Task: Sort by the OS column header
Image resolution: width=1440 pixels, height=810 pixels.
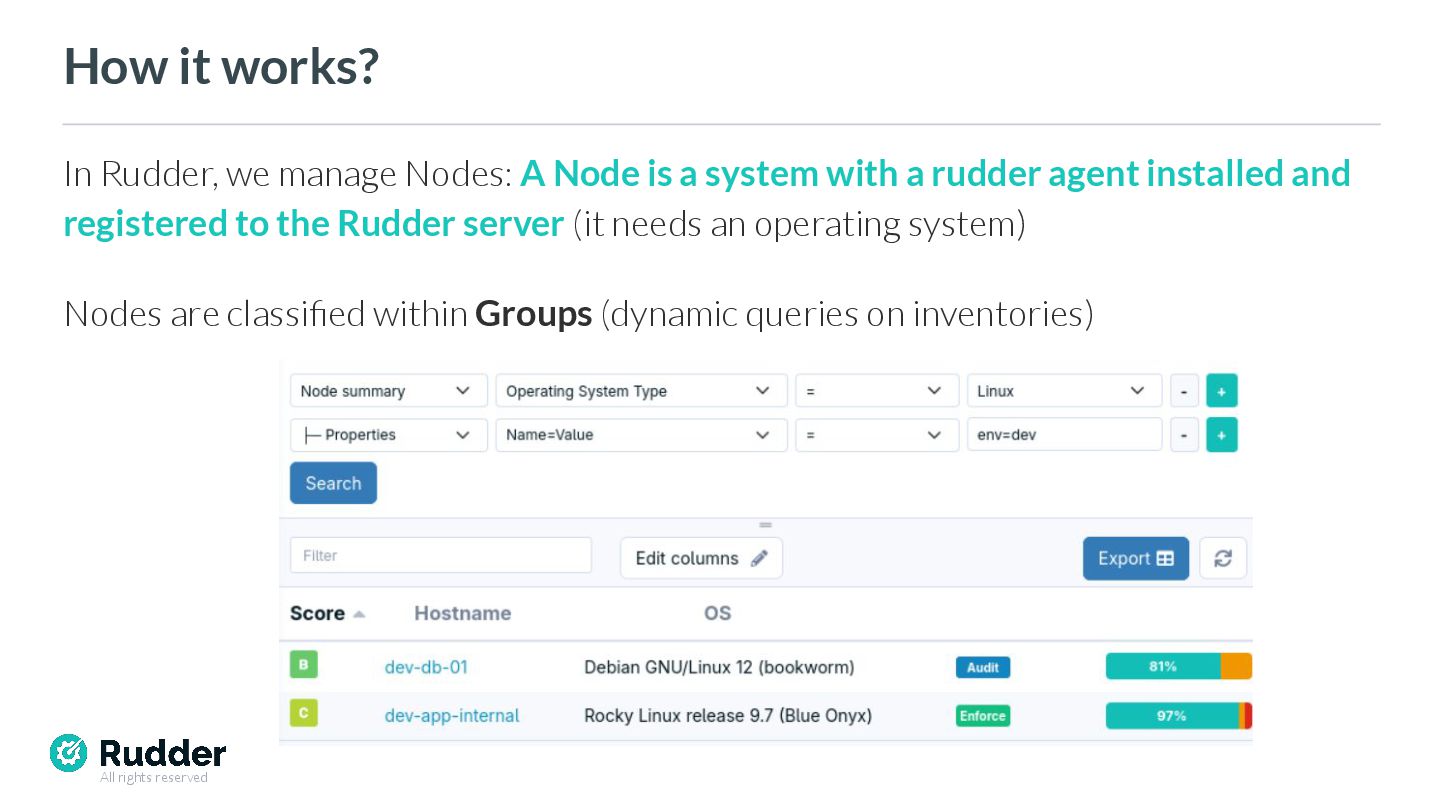Action: click(x=717, y=614)
